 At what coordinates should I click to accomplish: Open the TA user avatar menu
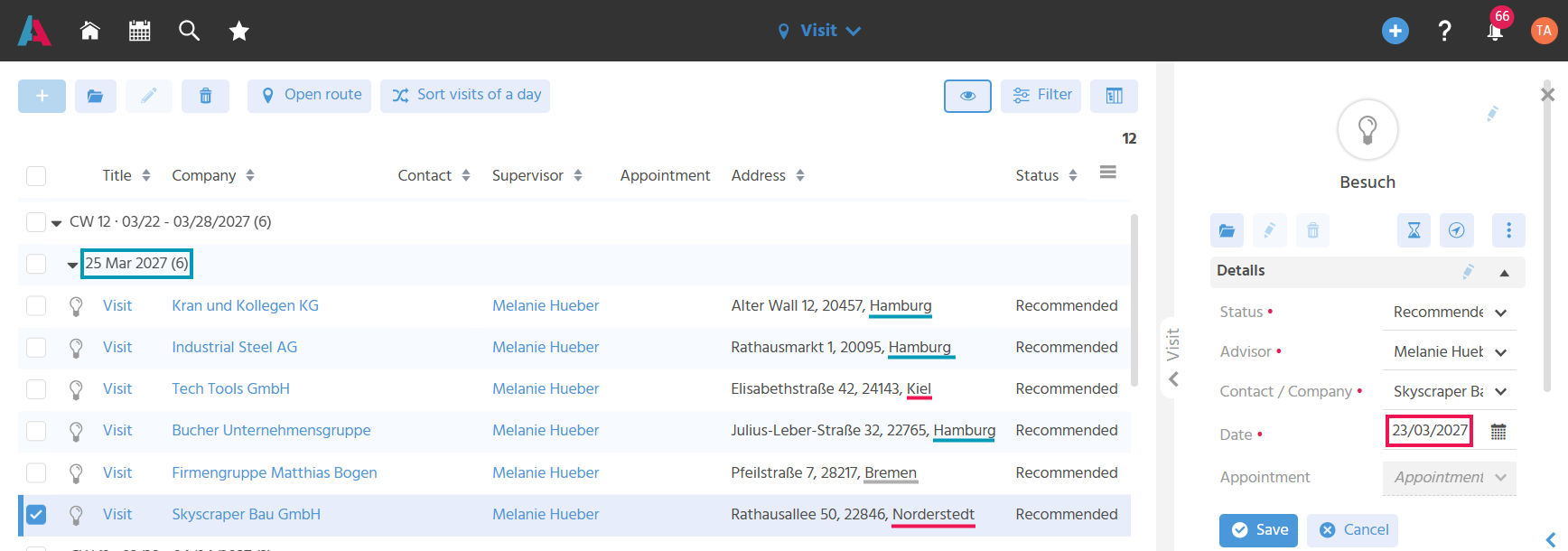point(1544,31)
